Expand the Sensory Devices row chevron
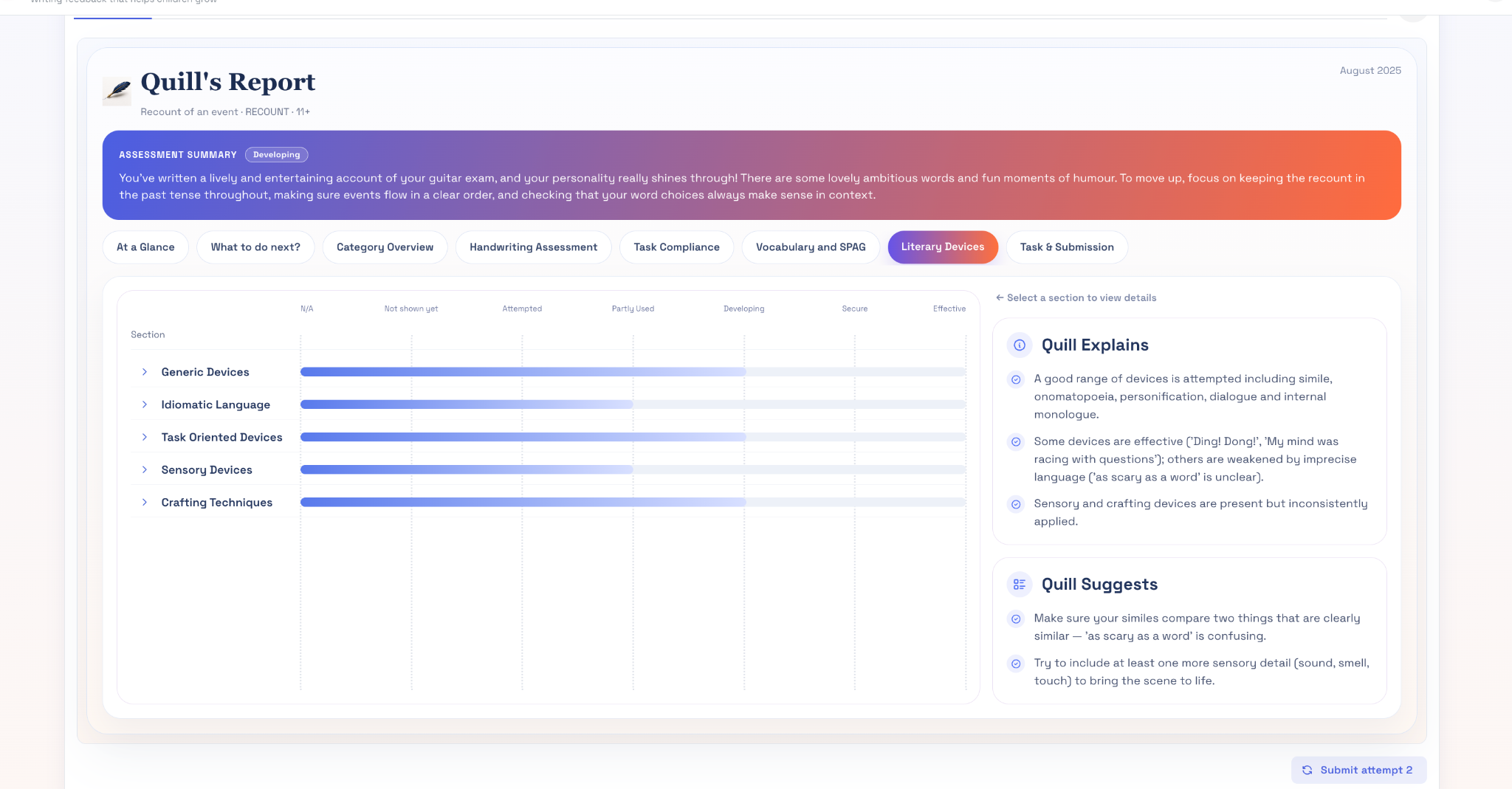Image resolution: width=1512 pixels, height=789 pixels. 145,469
